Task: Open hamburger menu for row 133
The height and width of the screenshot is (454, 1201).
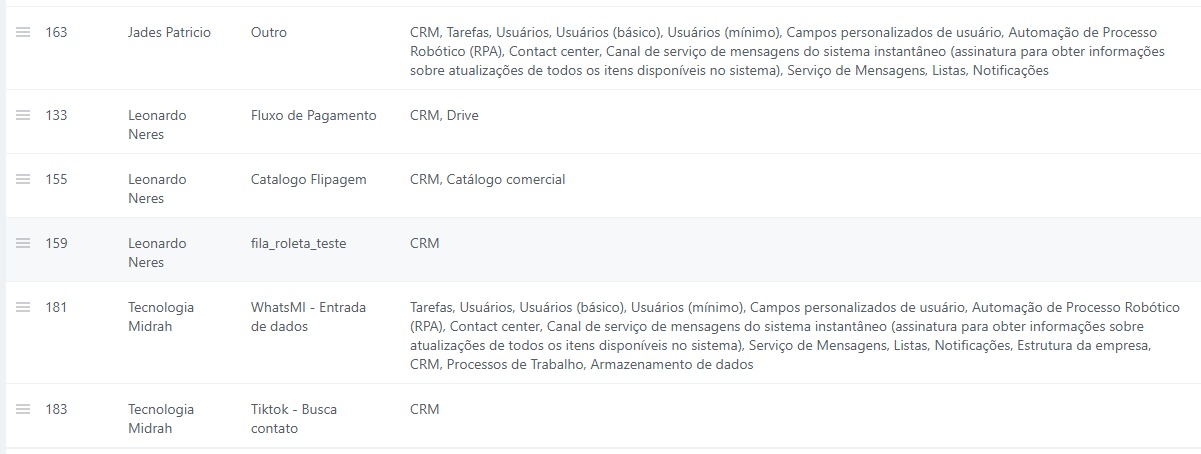Action: tap(23, 115)
